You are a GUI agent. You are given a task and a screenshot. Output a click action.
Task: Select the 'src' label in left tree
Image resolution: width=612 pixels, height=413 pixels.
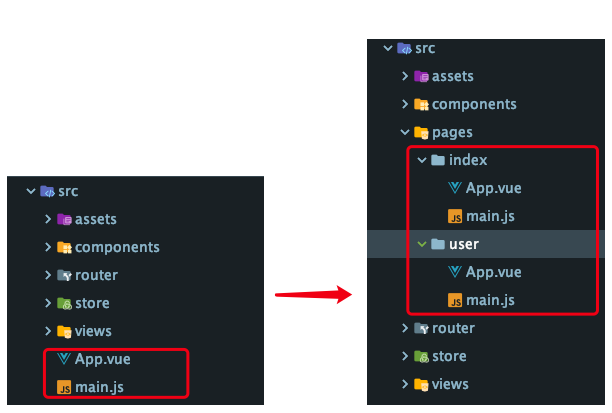[68, 191]
